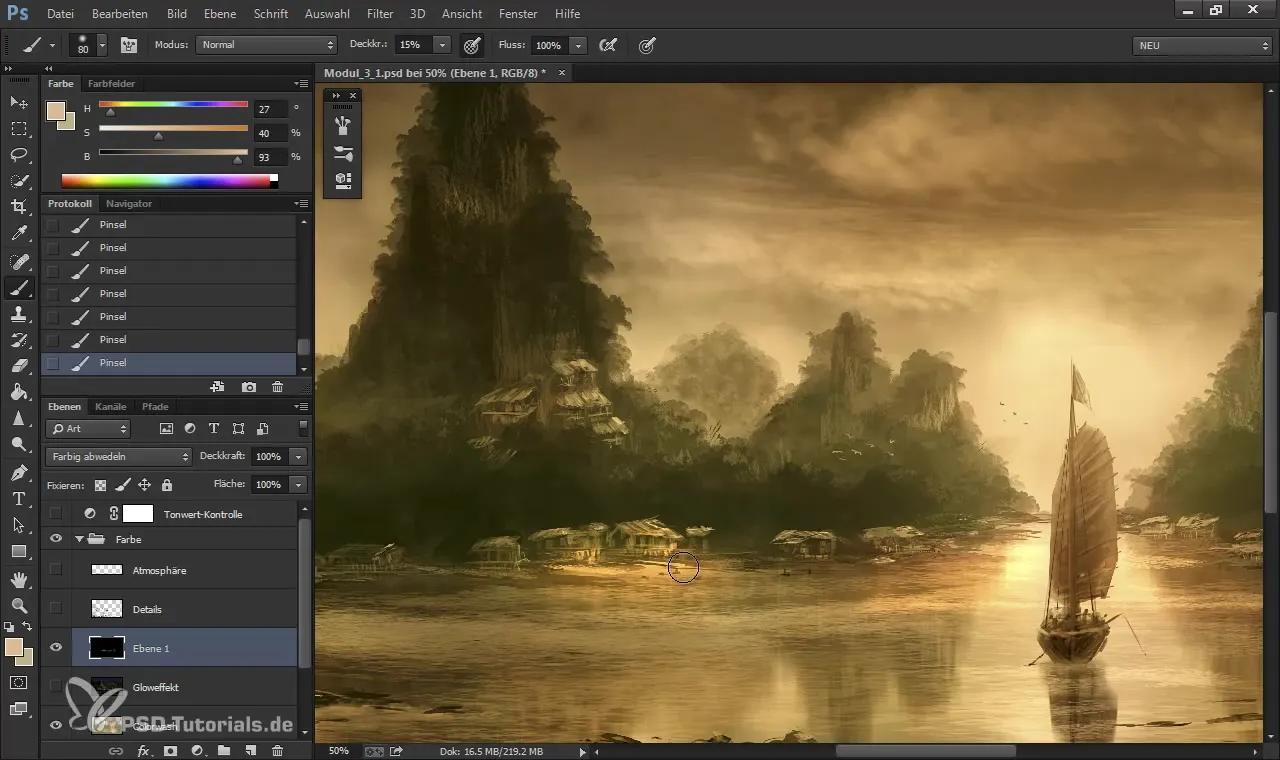Delete current history state with trash icon
The height and width of the screenshot is (760, 1280).
click(277, 387)
